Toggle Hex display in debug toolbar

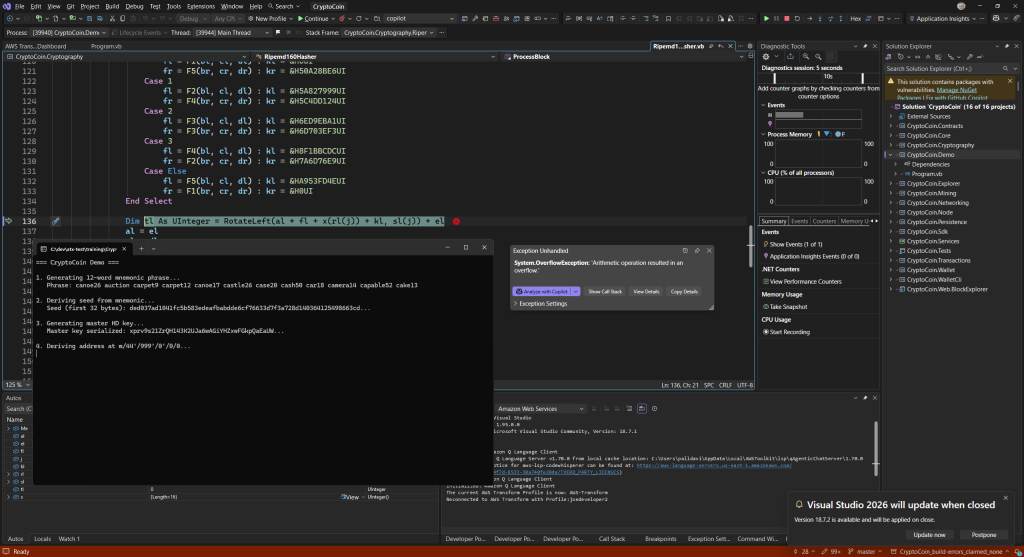pos(856,19)
